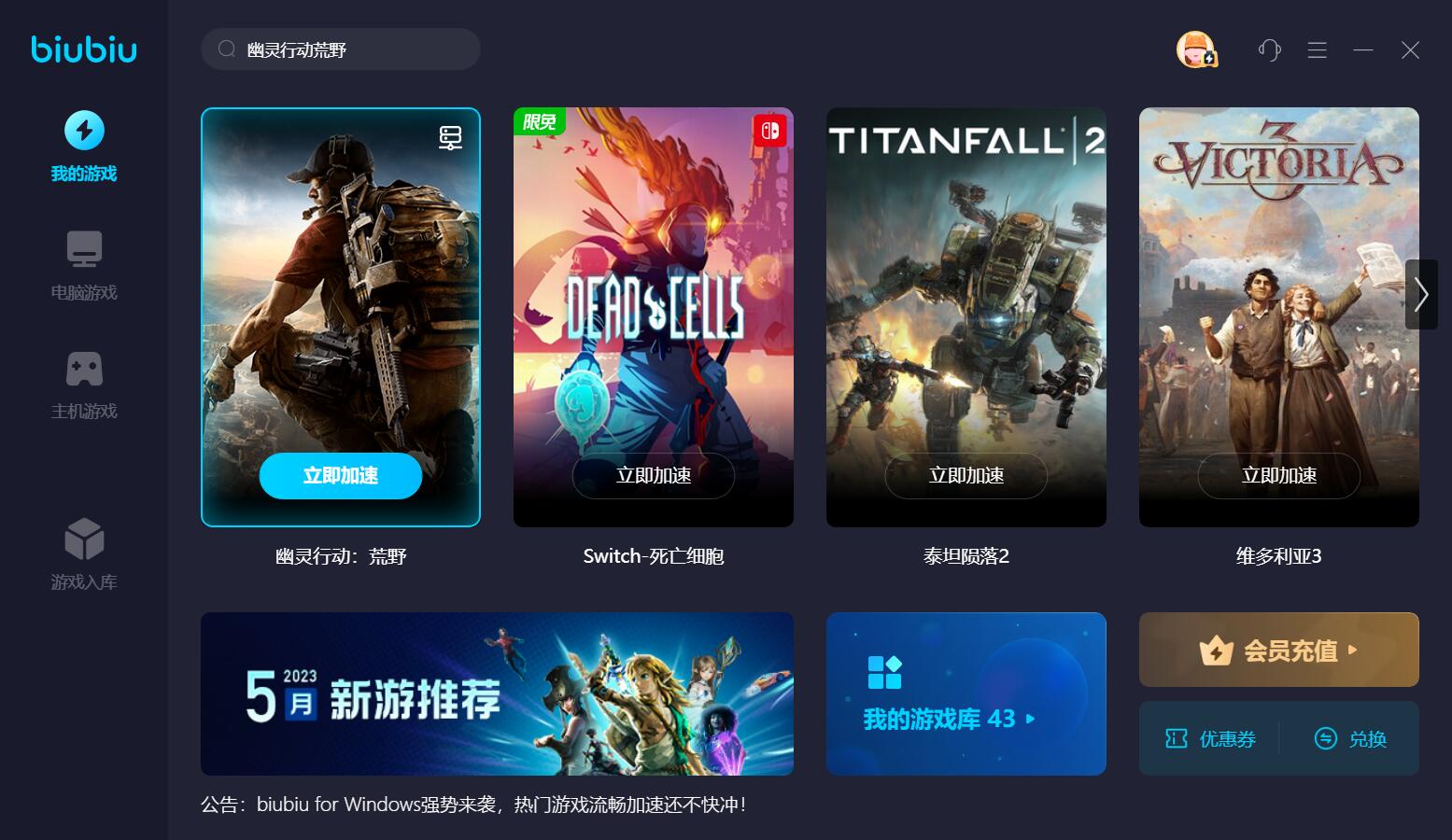Open 我的游戏库 43 panel
The width and height of the screenshot is (1452, 840).
(966, 693)
